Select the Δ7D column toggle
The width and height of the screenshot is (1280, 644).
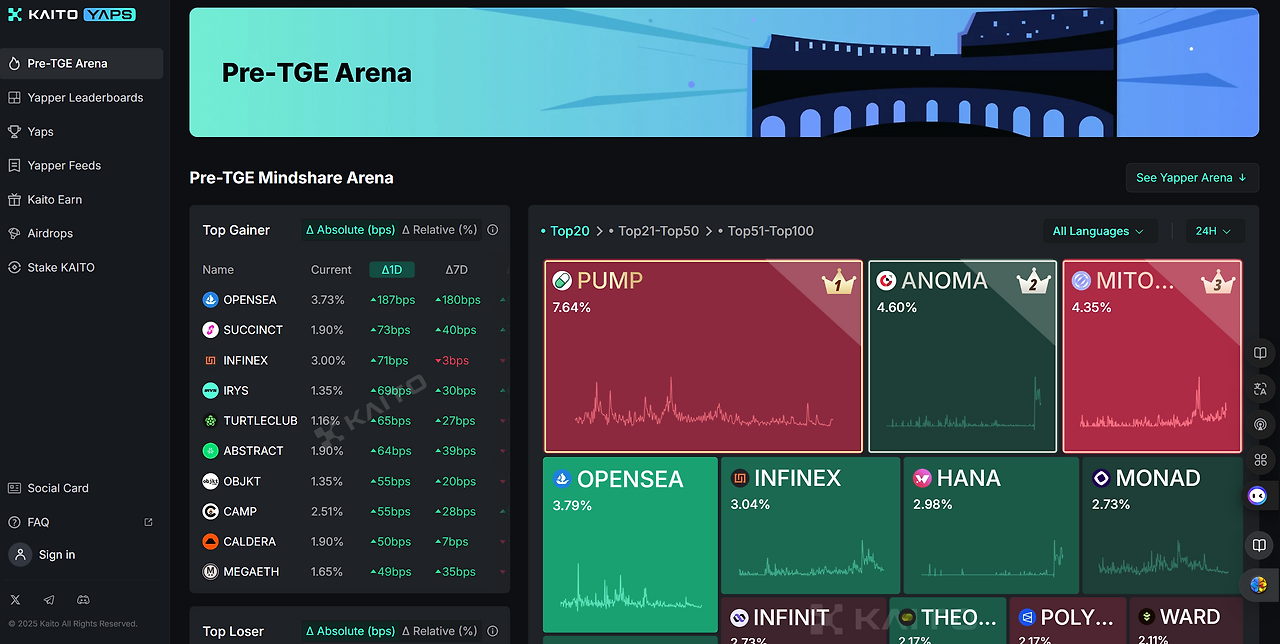[456, 270]
